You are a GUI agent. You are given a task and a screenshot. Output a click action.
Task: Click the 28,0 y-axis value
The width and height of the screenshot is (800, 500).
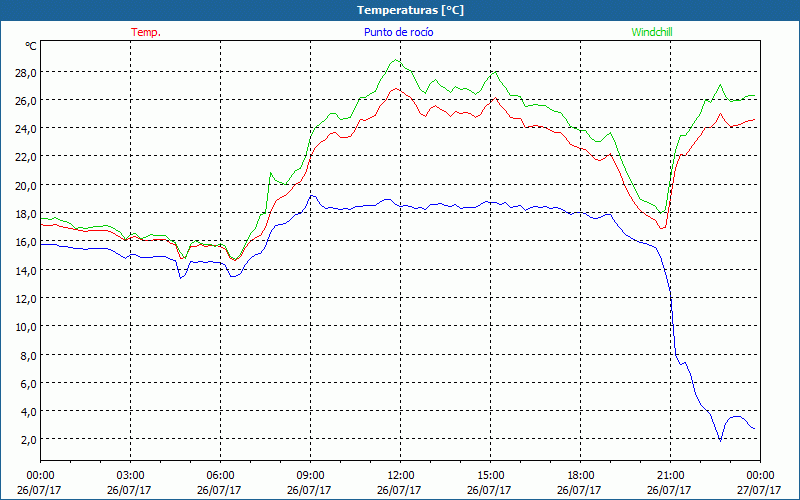coord(25,72)
